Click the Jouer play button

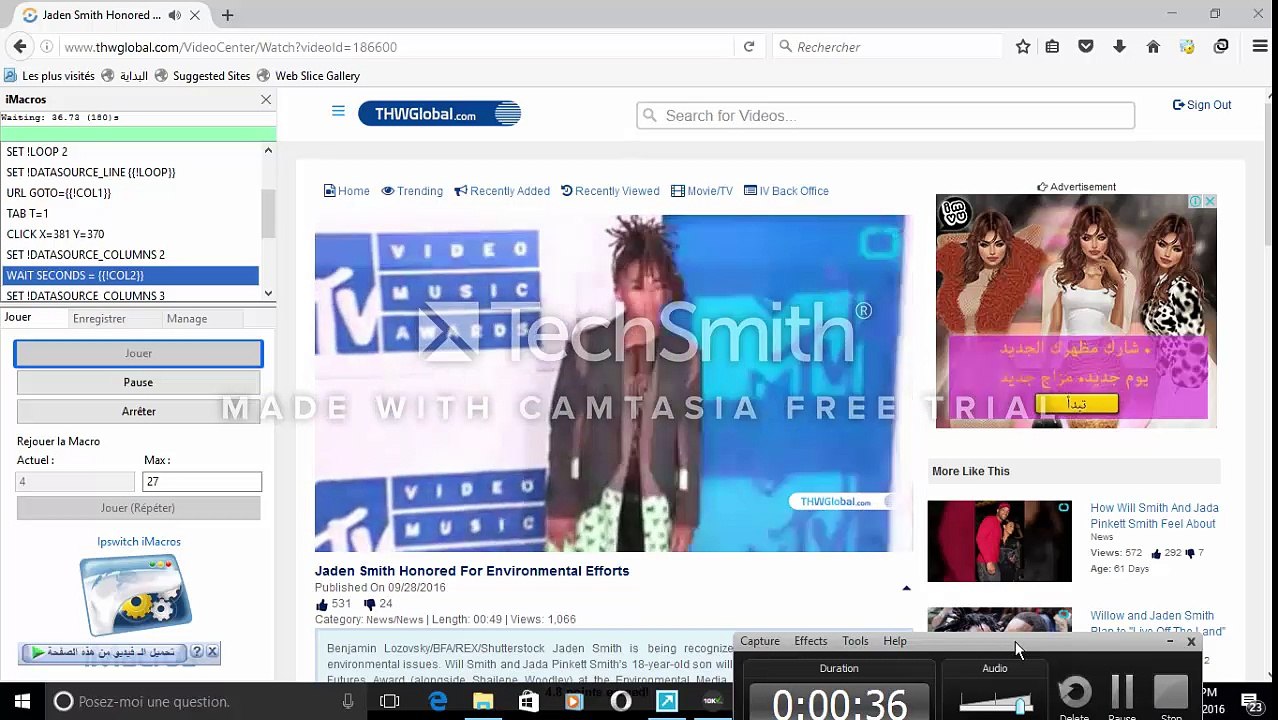coord(138,353)
